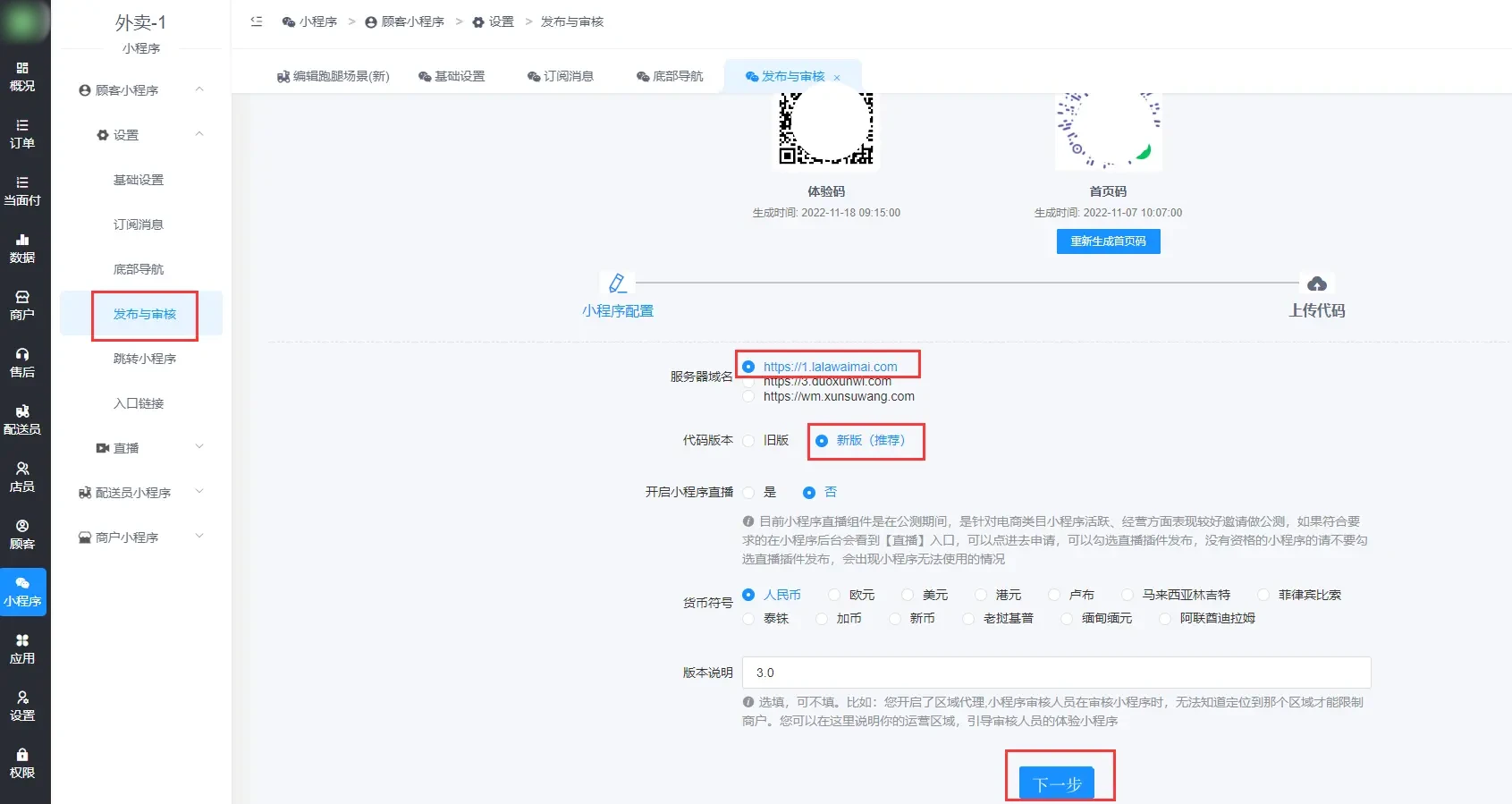The width and height of the screenshot is (1512, 804).
Task: Switch to 编辑跑腿场景(新) tab
Action: pyautogui.click(x=333, y=76)
